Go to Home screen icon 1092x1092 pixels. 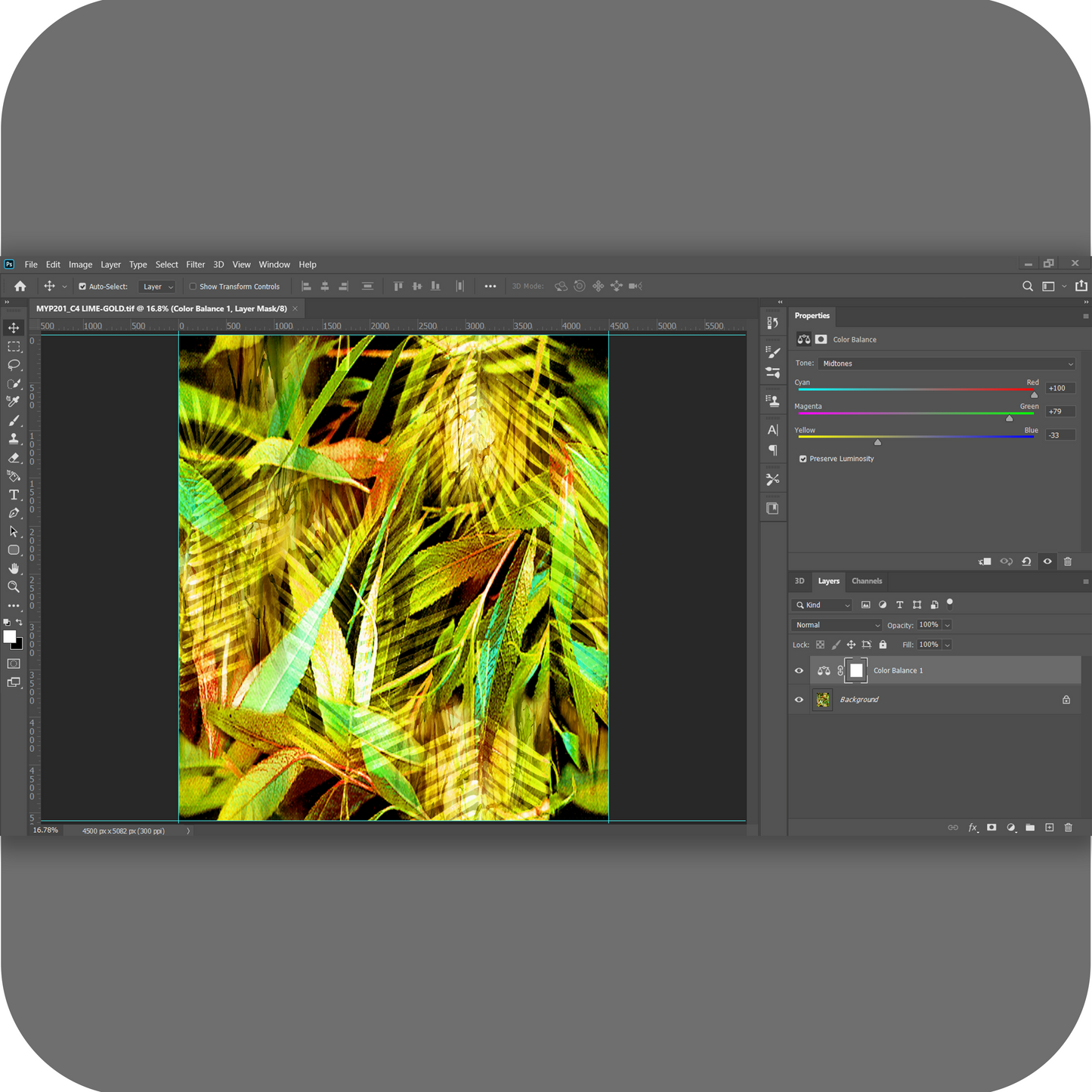[20, 286]
